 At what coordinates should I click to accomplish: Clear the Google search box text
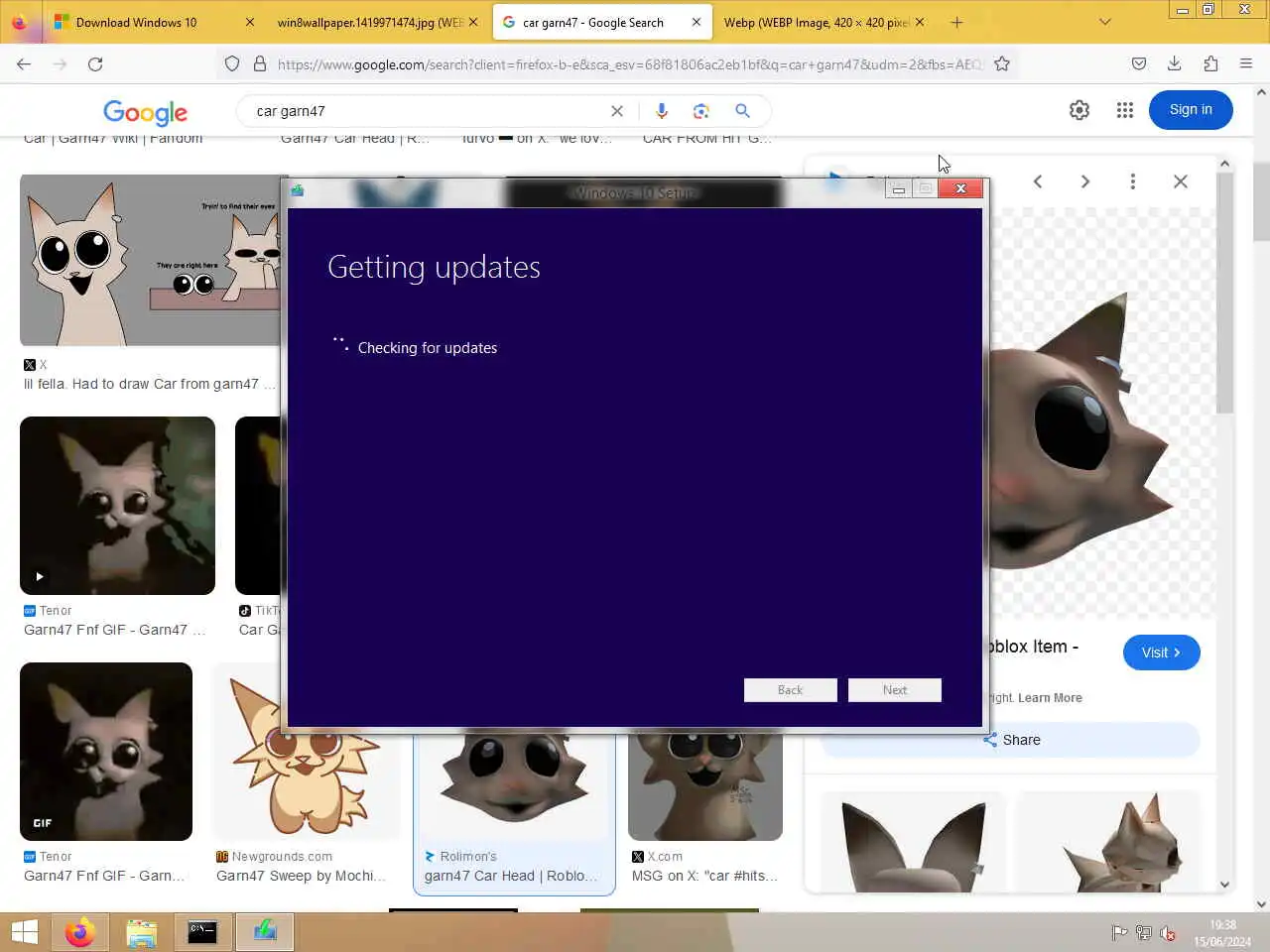(617, 111)
